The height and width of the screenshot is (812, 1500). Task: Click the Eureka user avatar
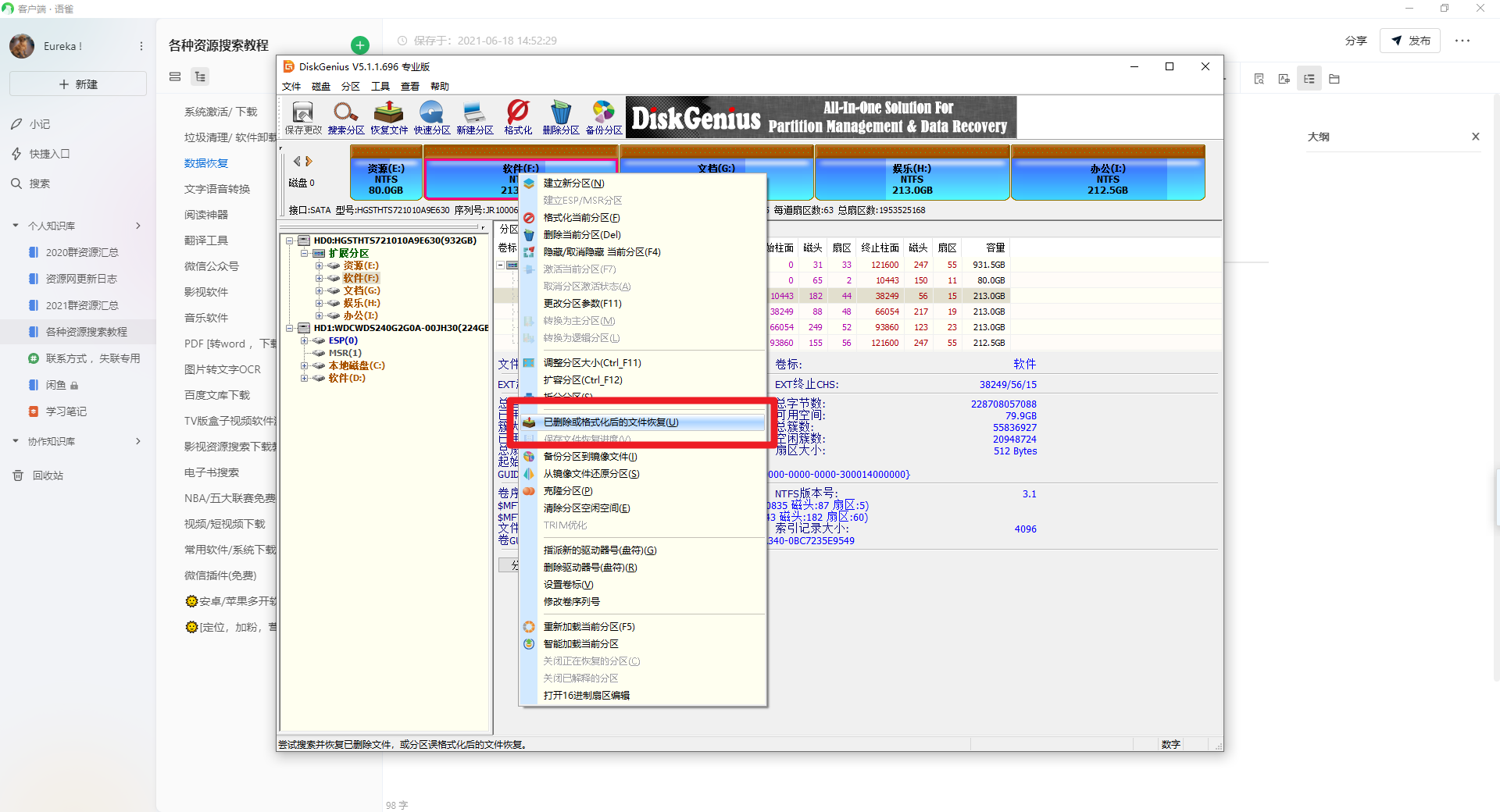22,46
